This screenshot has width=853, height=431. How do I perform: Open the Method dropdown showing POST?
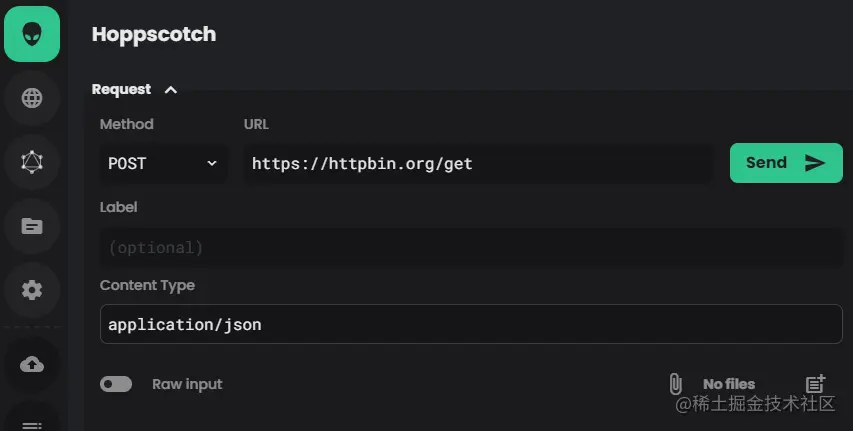163,163
